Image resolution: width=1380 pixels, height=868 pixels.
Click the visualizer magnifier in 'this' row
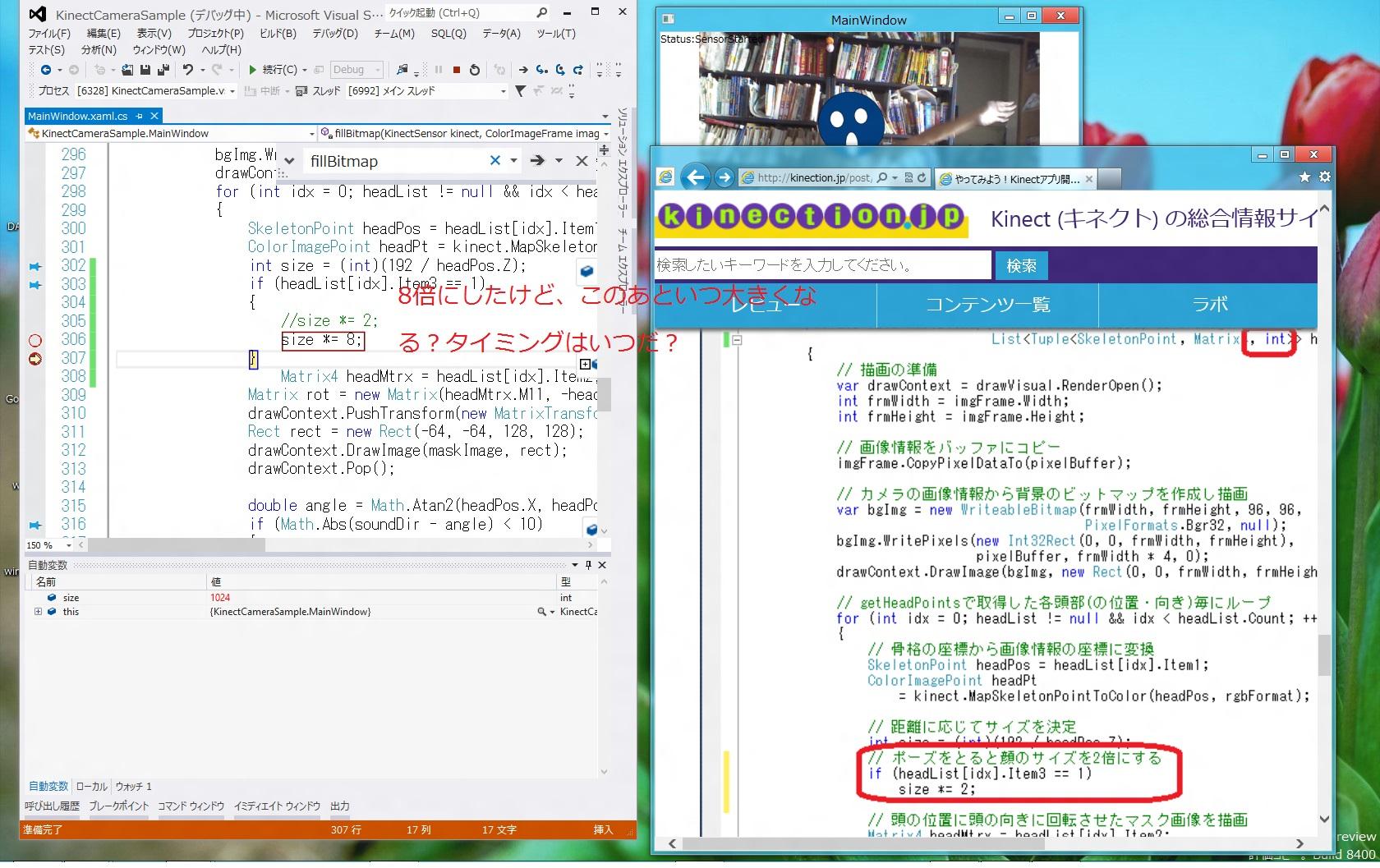(542, 612)
